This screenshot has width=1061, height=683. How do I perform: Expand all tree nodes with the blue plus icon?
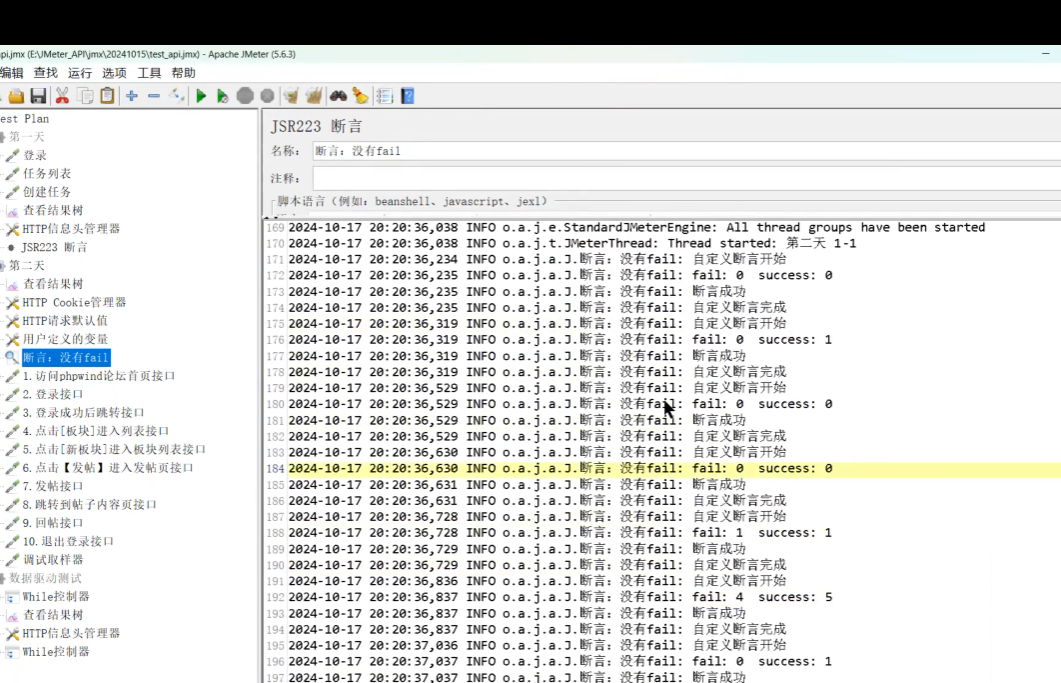(x=132, y=96)
